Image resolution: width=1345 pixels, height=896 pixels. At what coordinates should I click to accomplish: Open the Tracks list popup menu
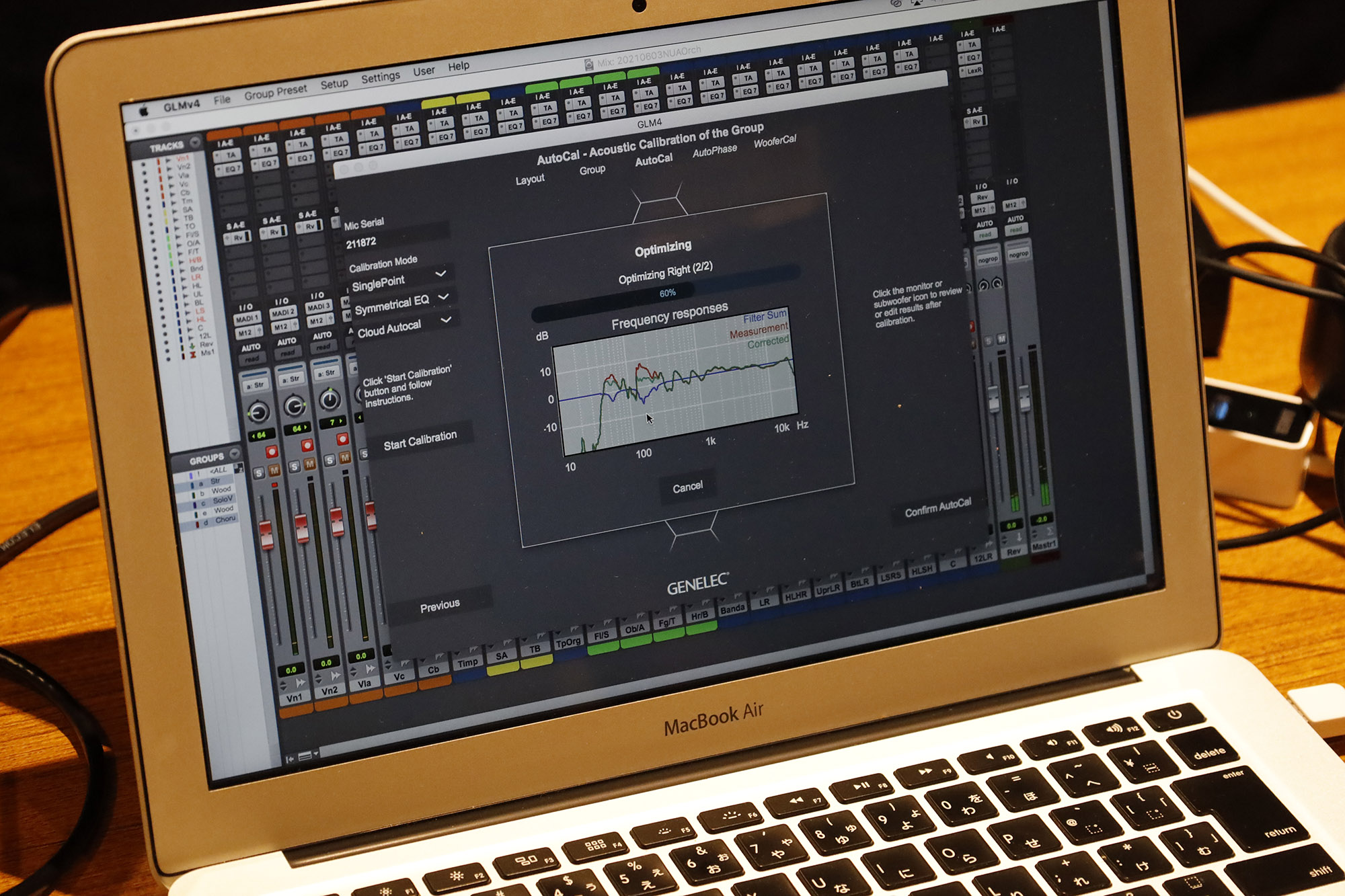click(196, 142)
